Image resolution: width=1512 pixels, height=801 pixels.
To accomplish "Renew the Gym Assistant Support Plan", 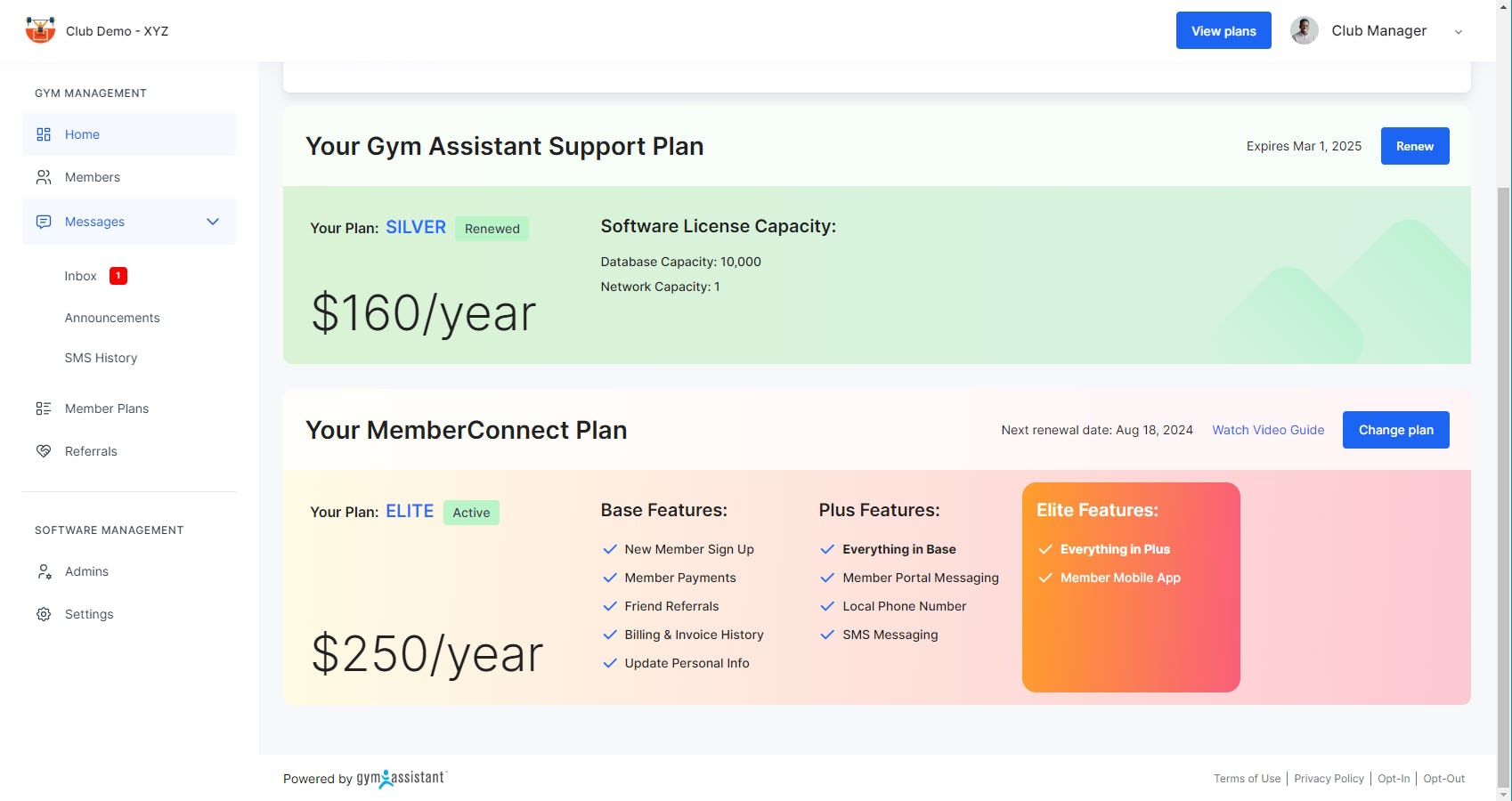I will pyautogui.click(x=1414, y=145).
